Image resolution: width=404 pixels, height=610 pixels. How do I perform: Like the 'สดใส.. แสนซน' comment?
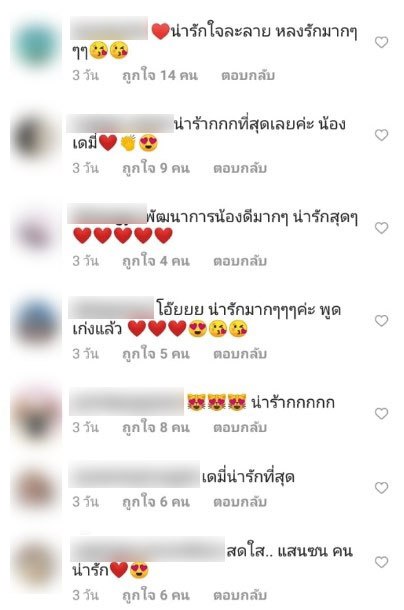tap(381, 562)
